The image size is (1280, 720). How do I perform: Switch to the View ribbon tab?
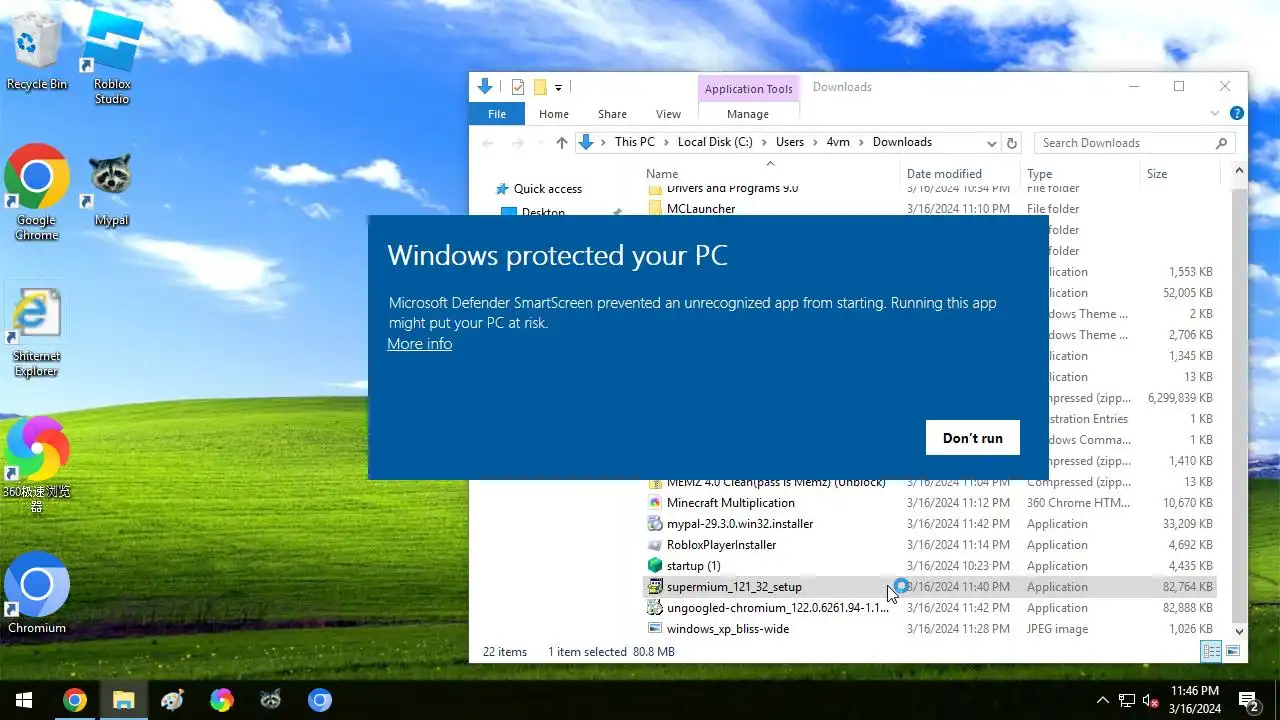click(668, 114)
